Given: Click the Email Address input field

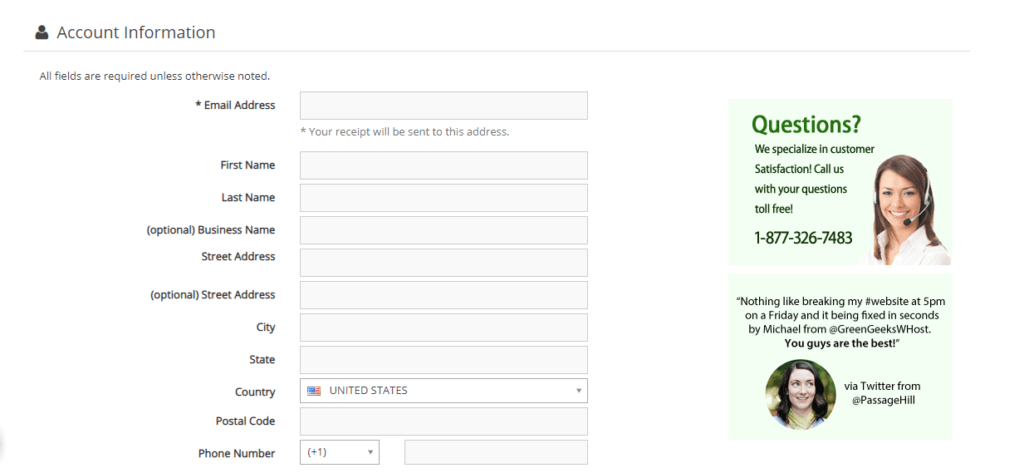Looking at the screenshot, I should click(443, 106).
